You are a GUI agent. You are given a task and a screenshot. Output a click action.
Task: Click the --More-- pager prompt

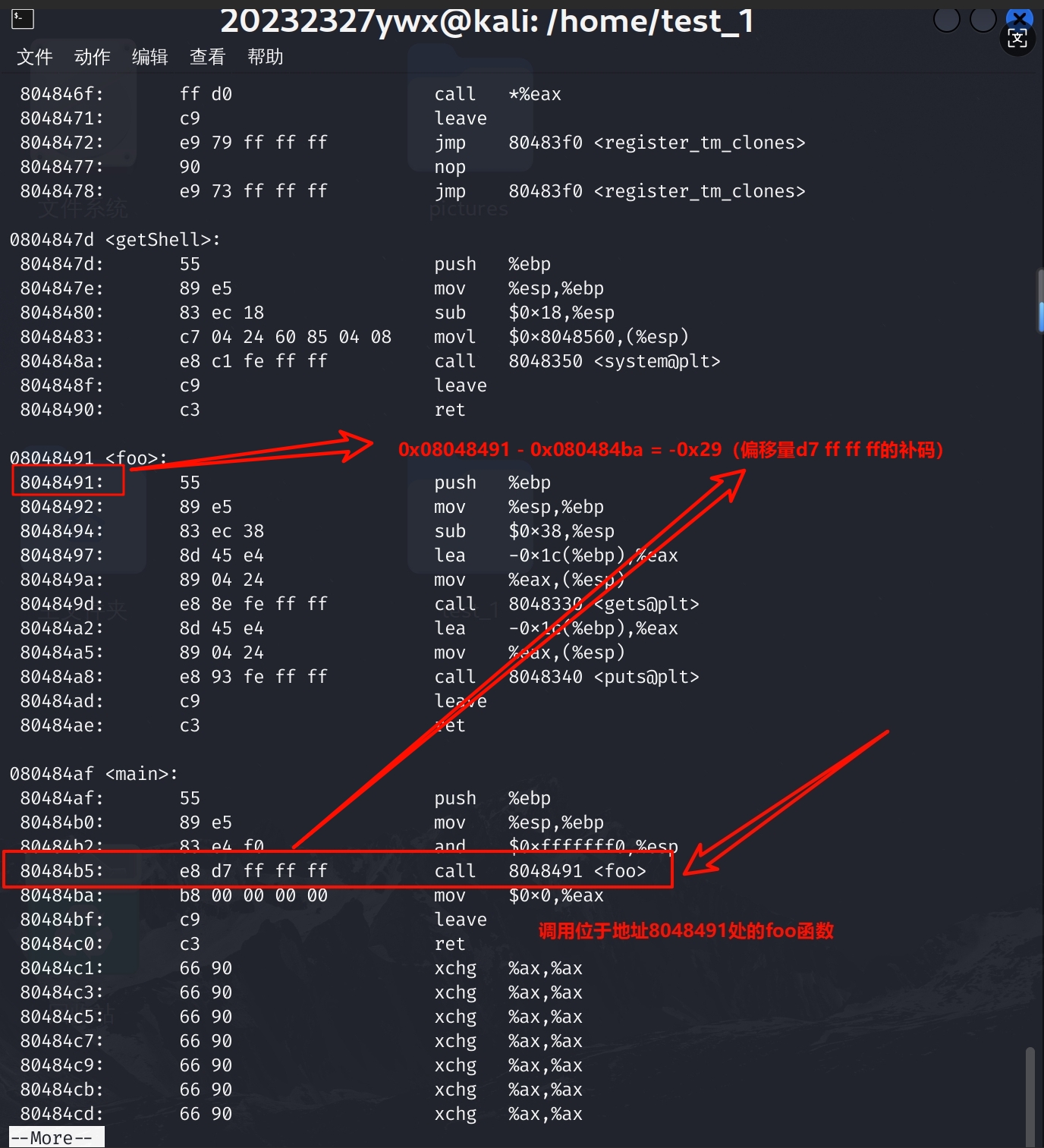coord(57,1137)
